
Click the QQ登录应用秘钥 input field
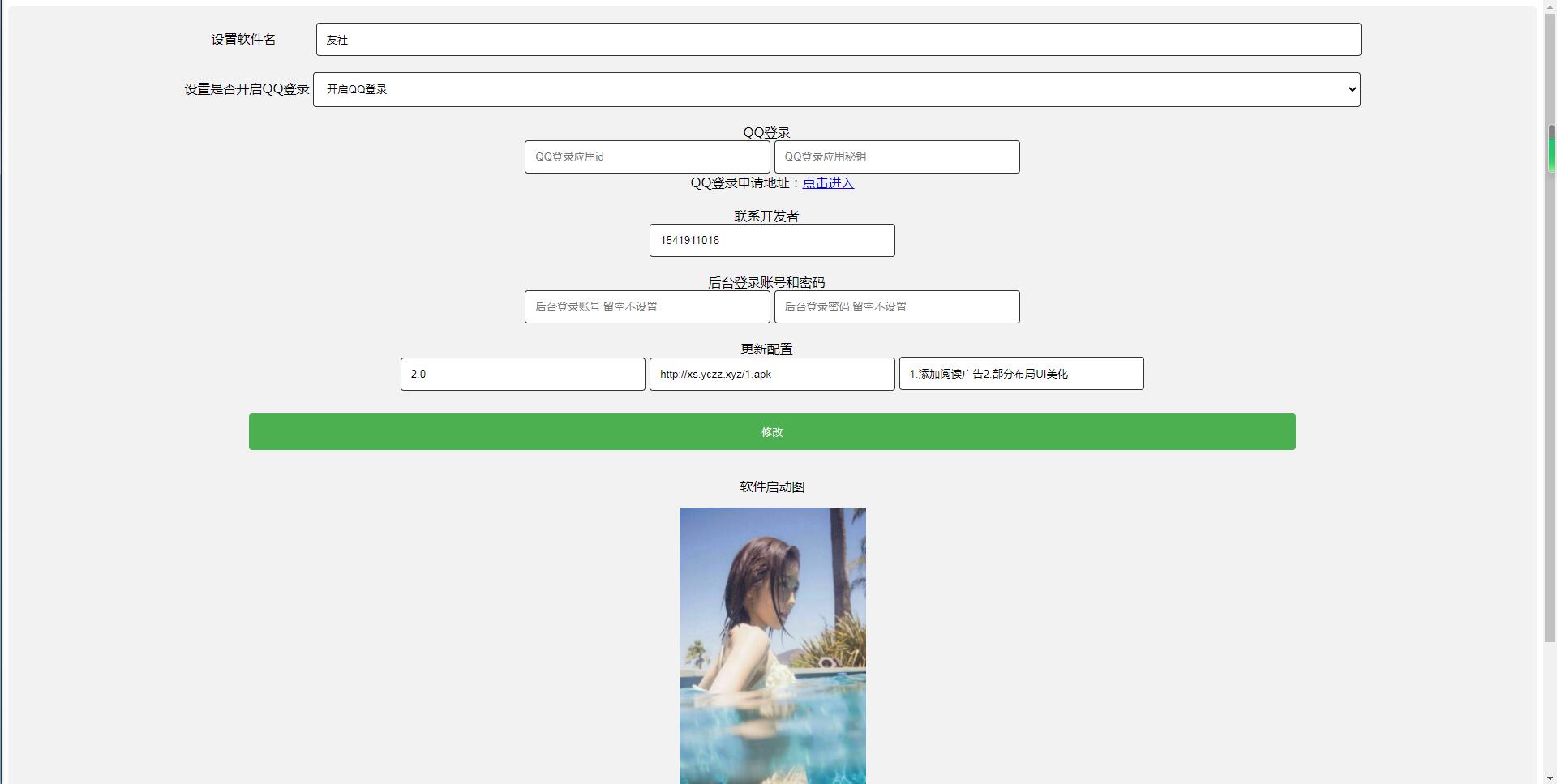coord(897,156)
